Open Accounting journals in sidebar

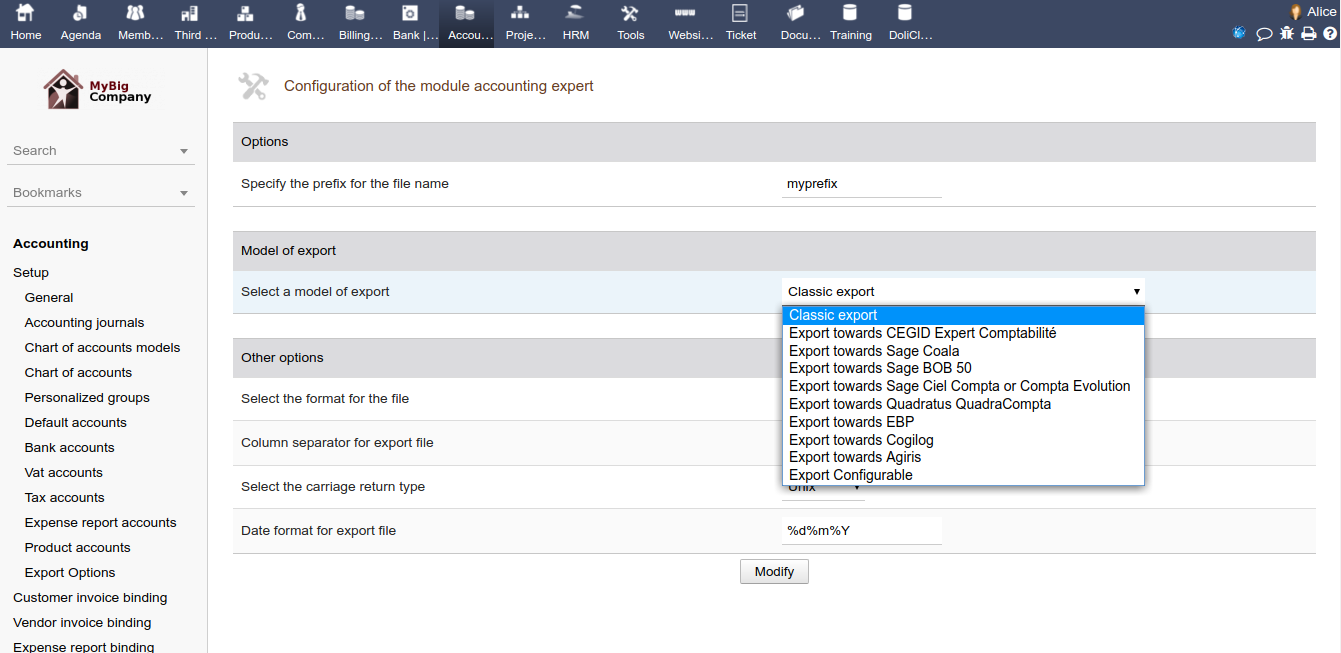coord(84,323)
